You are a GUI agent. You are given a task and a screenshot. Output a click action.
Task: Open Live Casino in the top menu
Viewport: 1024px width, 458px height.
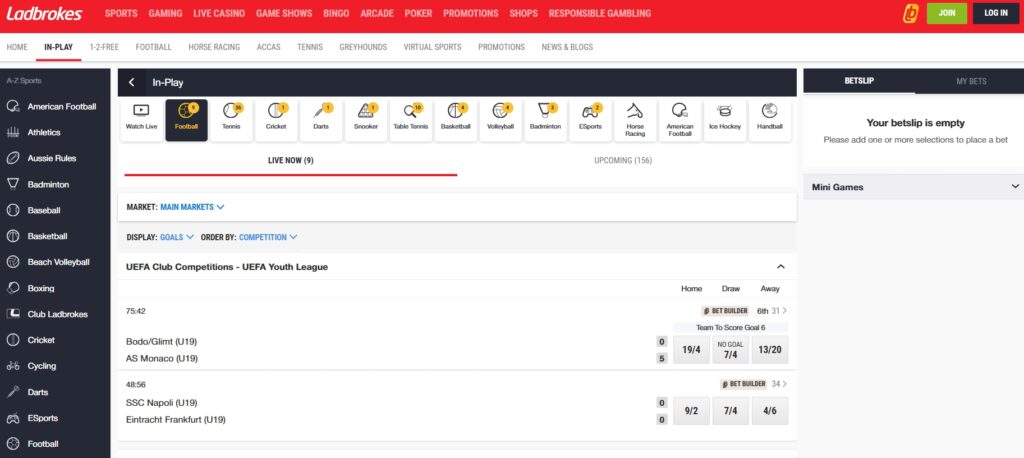pos(219,13)
